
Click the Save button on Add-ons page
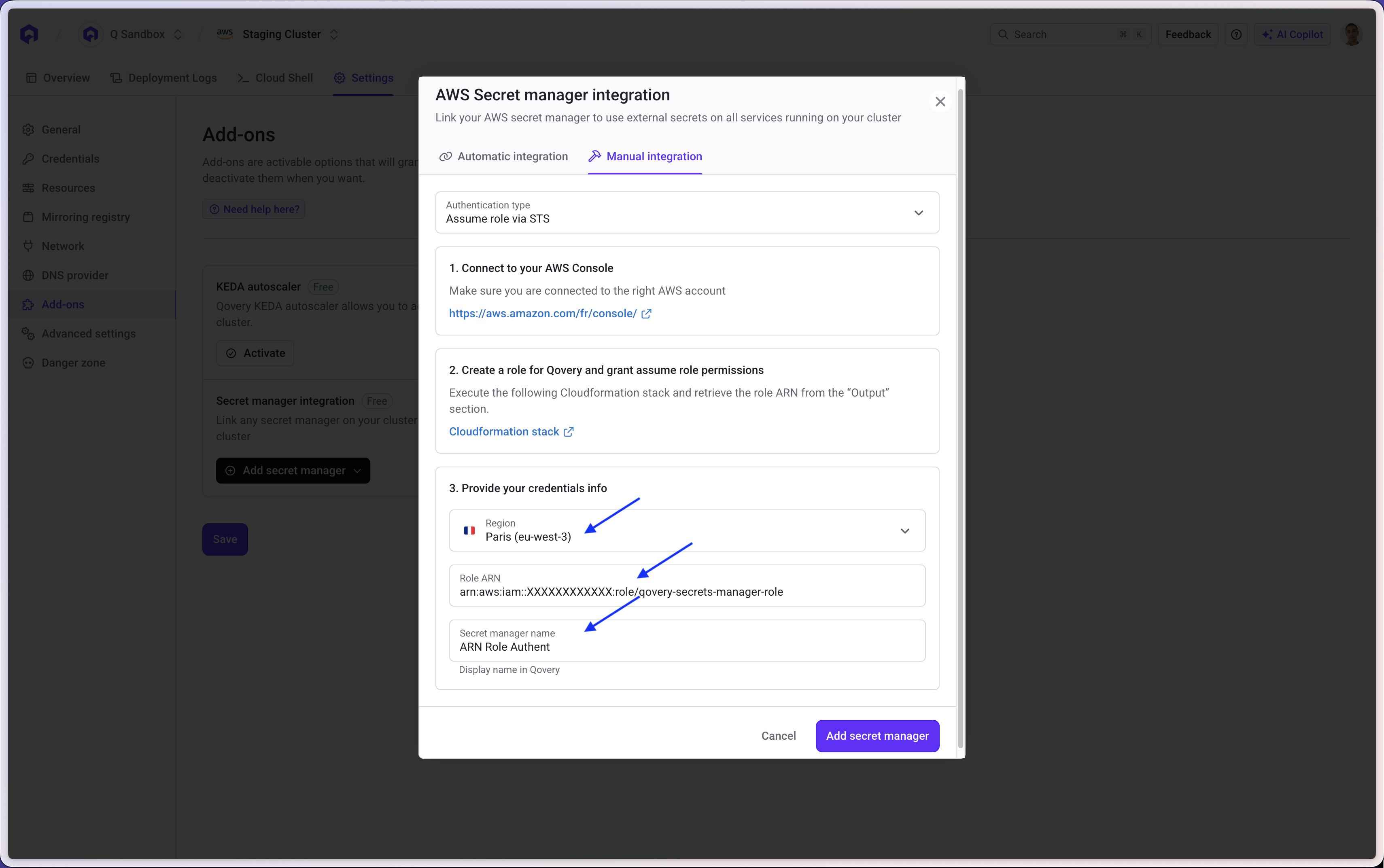click(225, 539)
